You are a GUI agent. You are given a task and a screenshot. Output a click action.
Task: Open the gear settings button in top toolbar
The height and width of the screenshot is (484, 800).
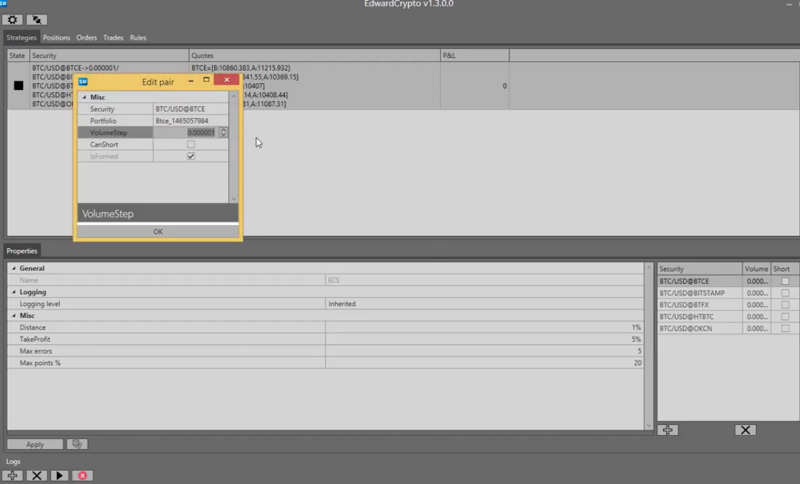pos(13,19)
